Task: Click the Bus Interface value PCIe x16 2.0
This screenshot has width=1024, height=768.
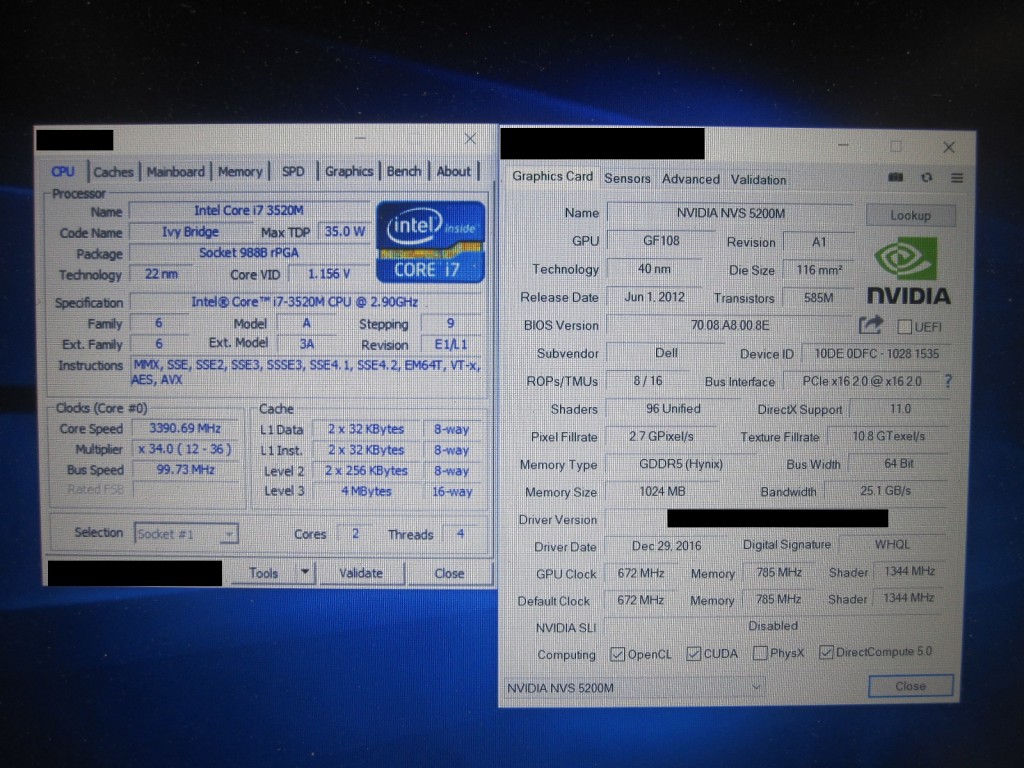Action: point(861,381)
